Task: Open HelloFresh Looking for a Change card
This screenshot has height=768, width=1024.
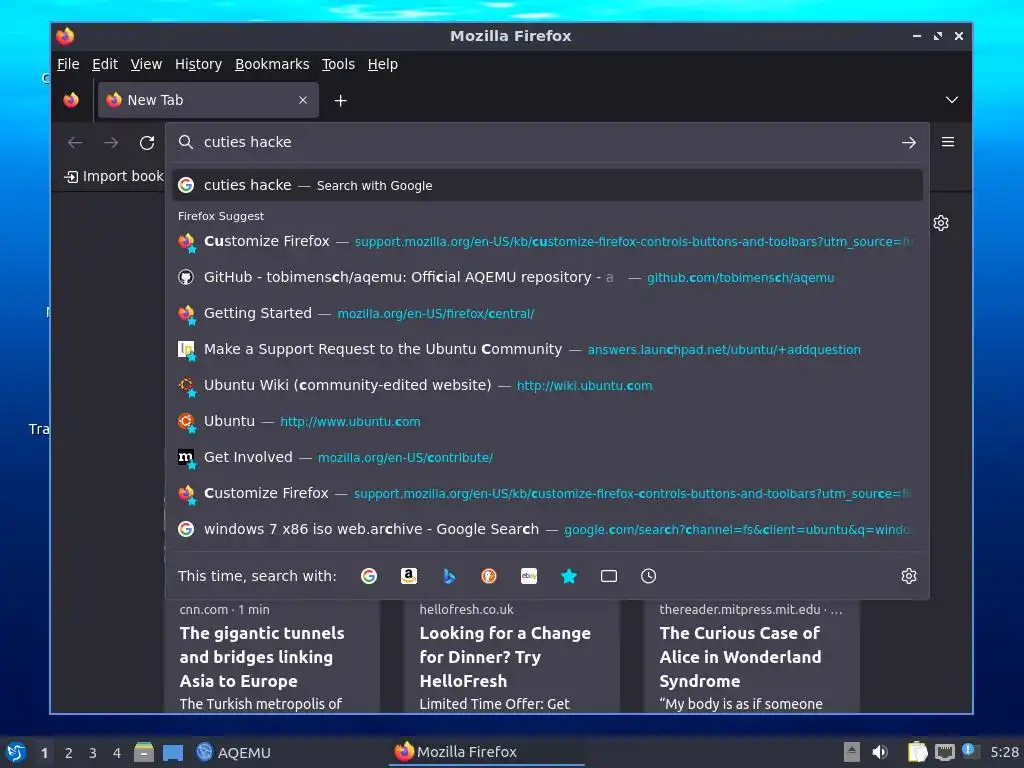Action: pos(512,656)
